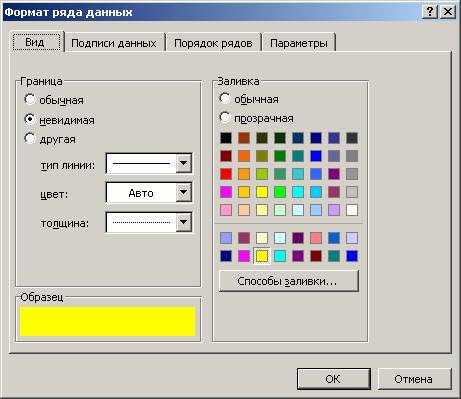461x399 pixels.
Task: Open the Параметры tab
Action: [x=299, y=43]
